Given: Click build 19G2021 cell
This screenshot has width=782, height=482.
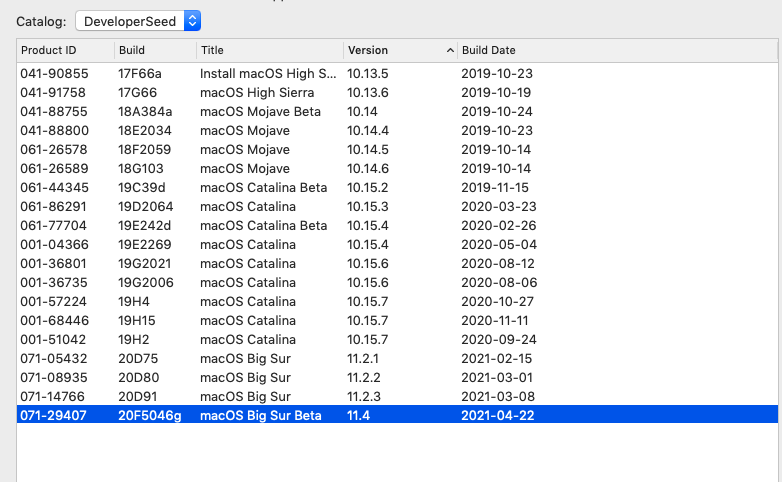Looking at the screenshot, I should (x=145, y=263).
